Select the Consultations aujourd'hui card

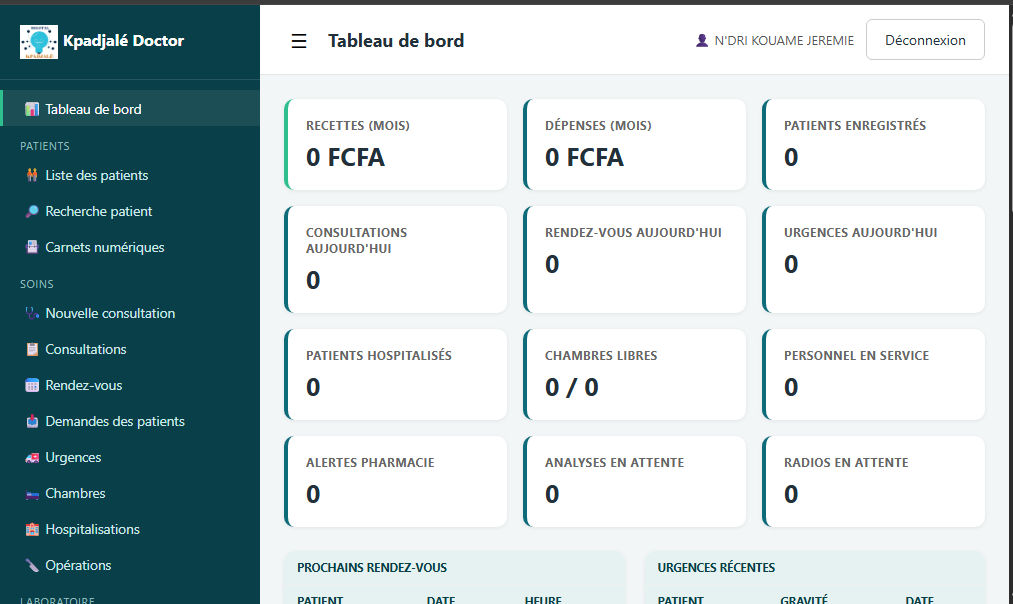[x=395, y=260]
